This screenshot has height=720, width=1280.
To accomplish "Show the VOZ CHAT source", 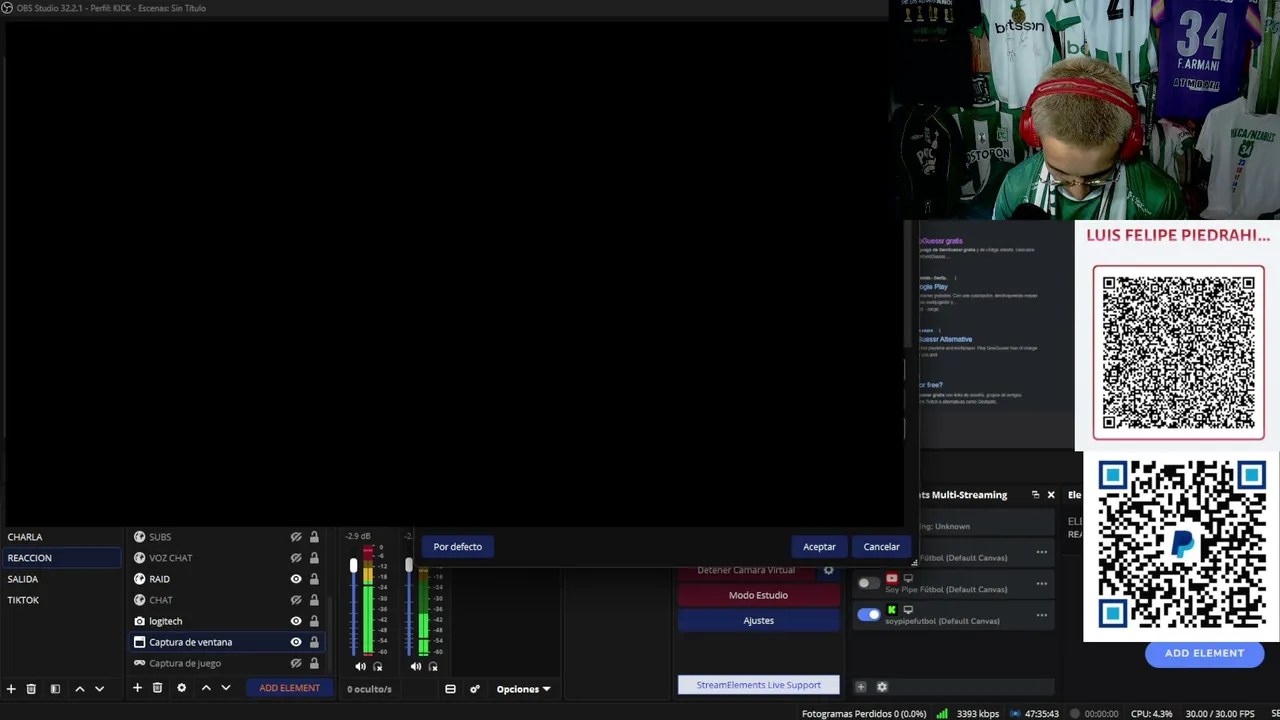I will [x=296, y=558].
